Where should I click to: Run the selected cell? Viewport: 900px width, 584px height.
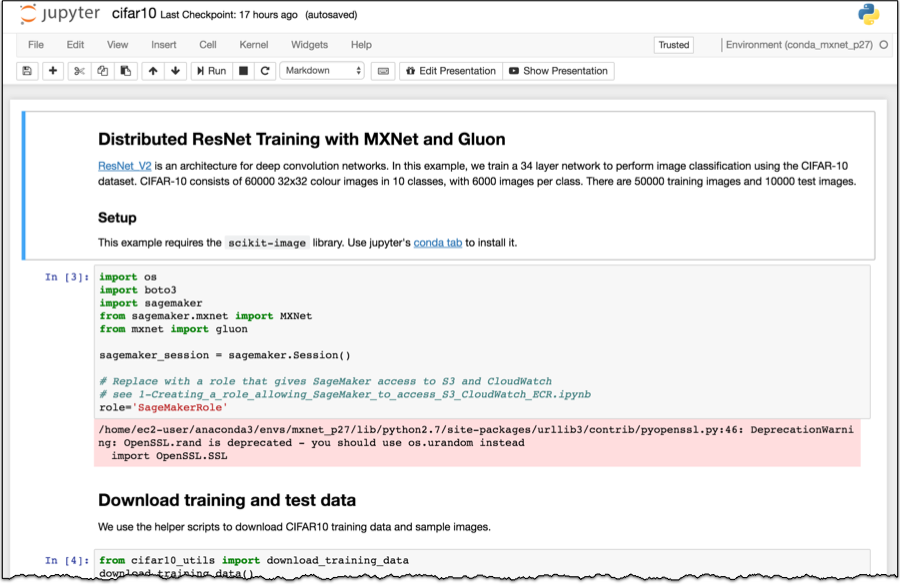pyautogui.click(x=211, y=71)
